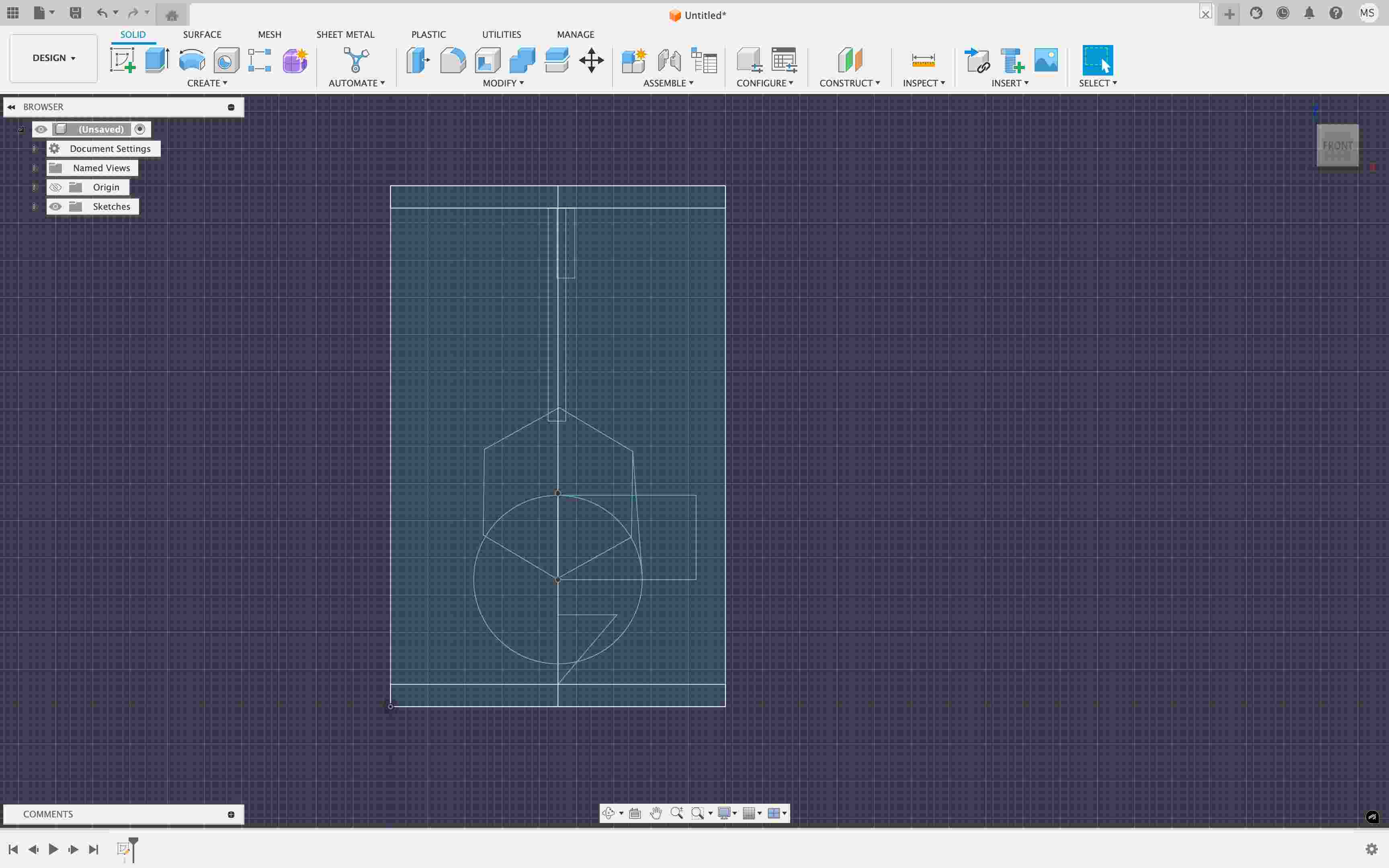This screenshot has height=868, width=1389.
Task: Switch to the SHEET METAL tab
Action: (346, 35)
